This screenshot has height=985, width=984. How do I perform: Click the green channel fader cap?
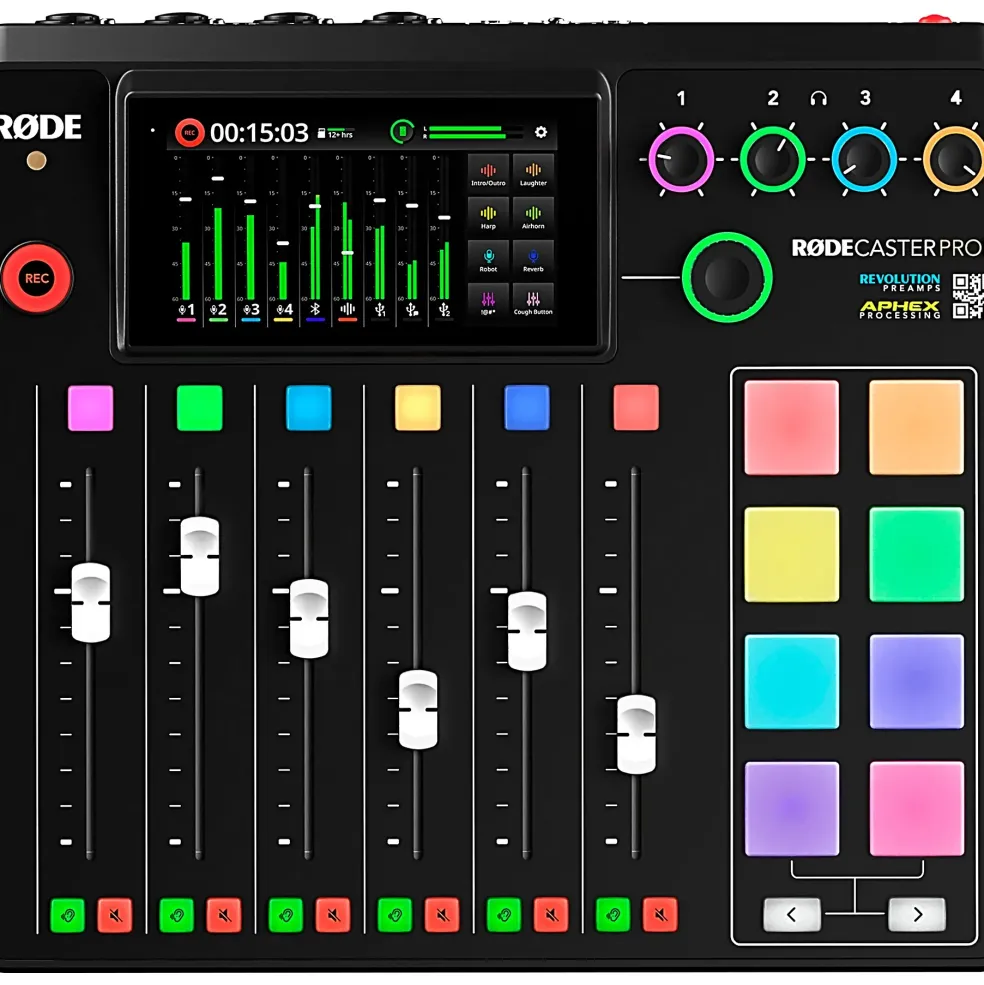[x=200, y=557]
